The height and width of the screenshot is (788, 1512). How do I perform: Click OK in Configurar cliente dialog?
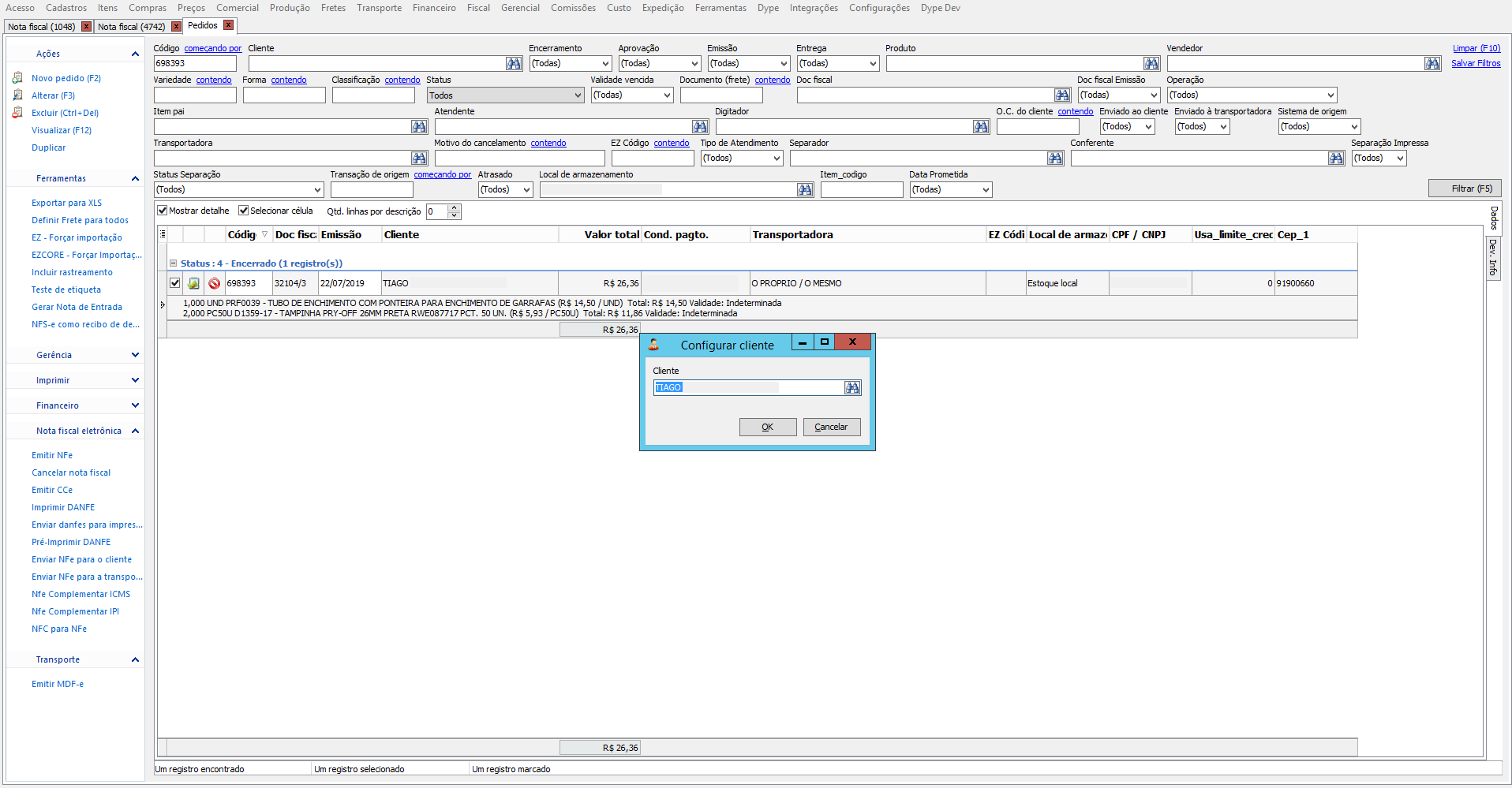[x=768, y=427]
